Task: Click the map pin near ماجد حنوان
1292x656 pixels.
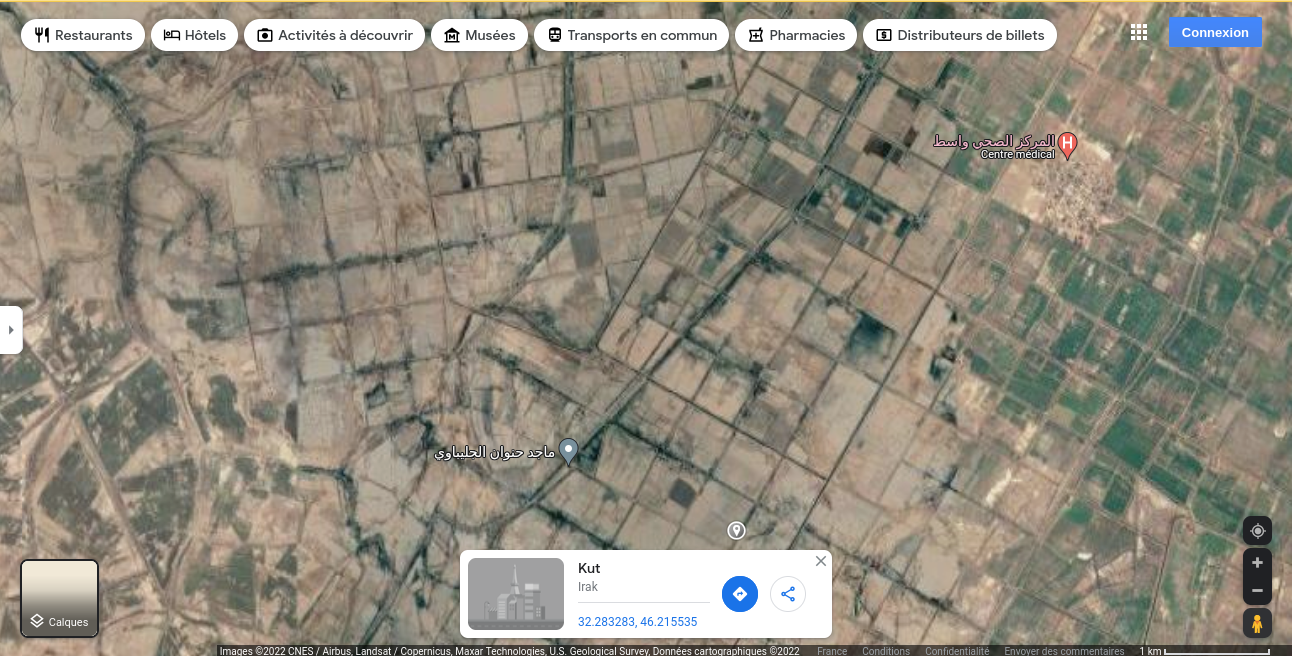Action: pyautogui.click(x=568, y=451)
